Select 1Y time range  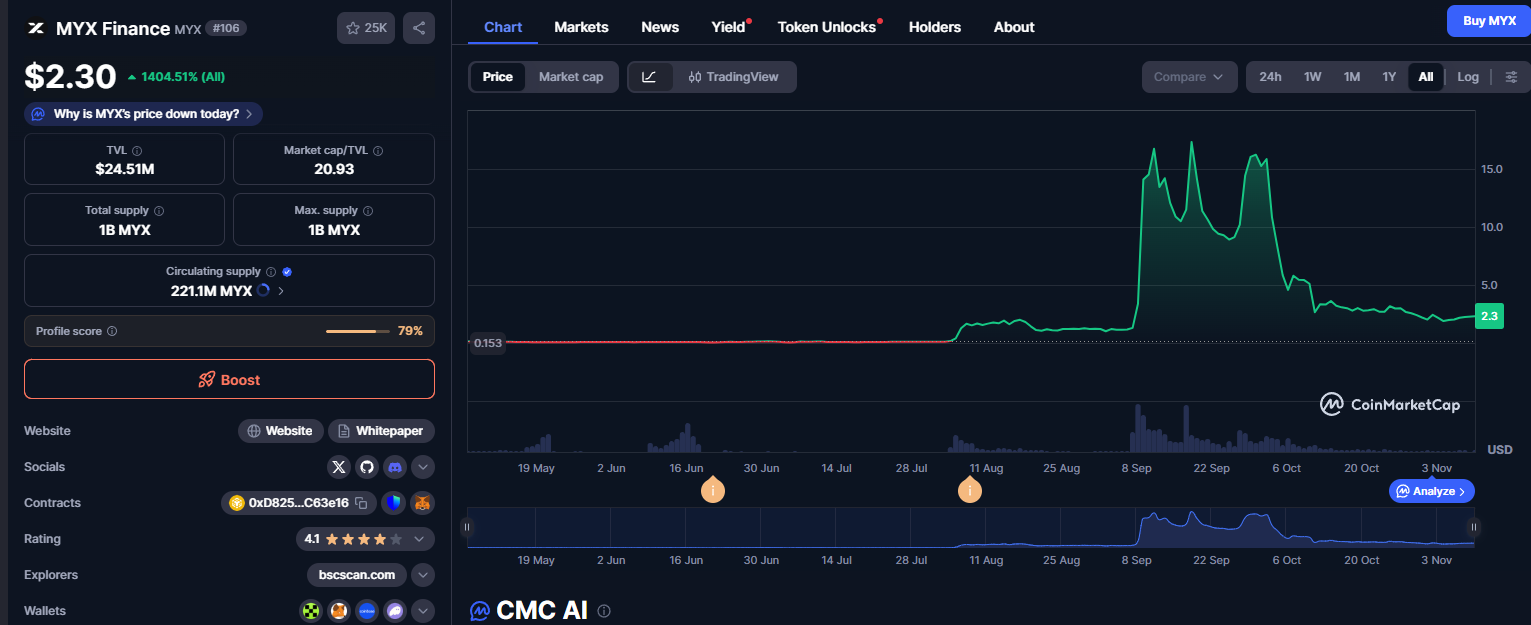click(x=1389, y=77)
